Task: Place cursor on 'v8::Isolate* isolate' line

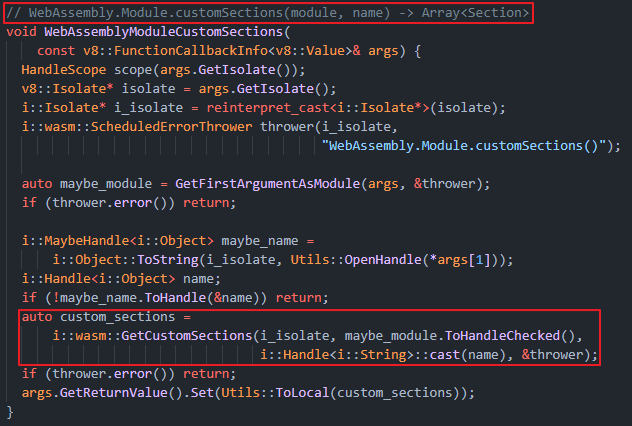Action: pyautogui.click(x=179, y=89)
